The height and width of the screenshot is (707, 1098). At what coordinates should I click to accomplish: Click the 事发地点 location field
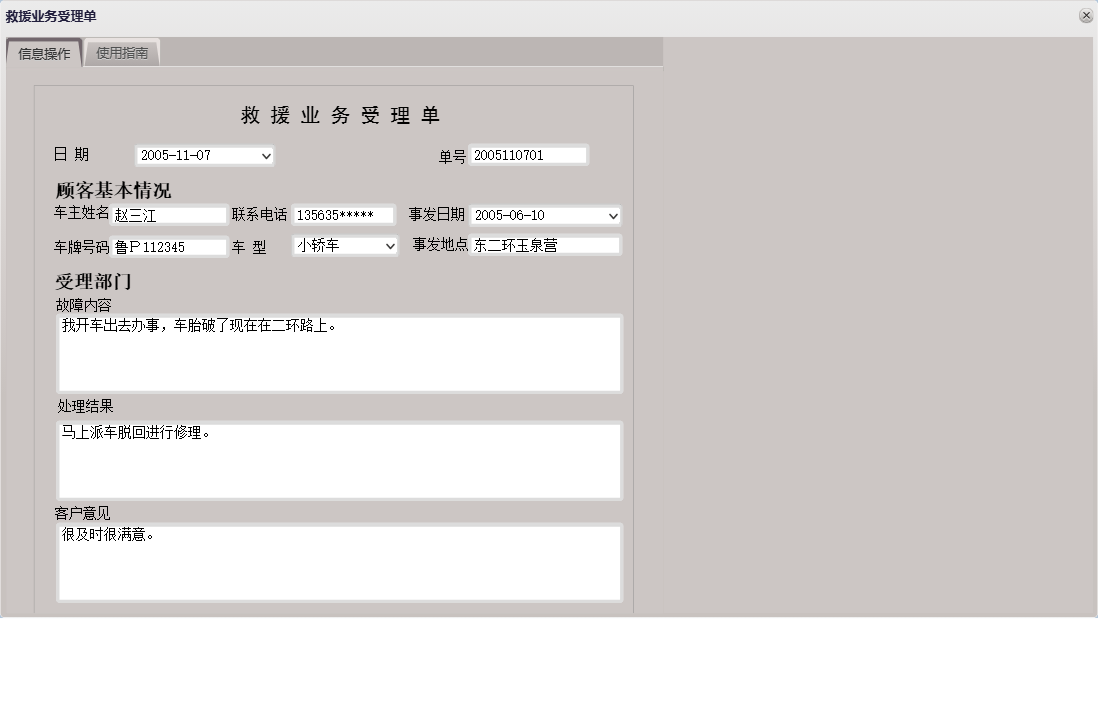pos(545,245)
